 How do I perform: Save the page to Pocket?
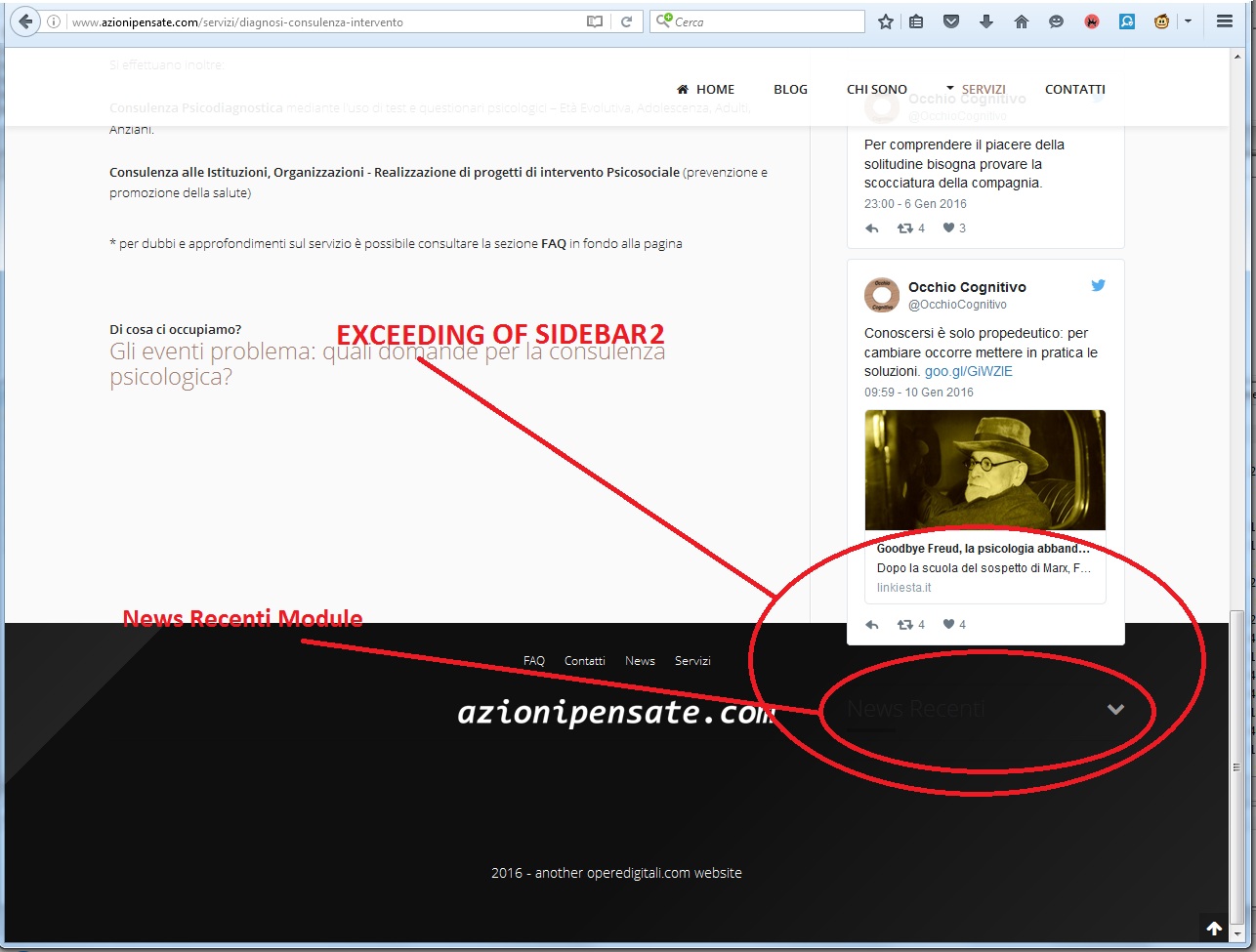(x=951, y=21)
